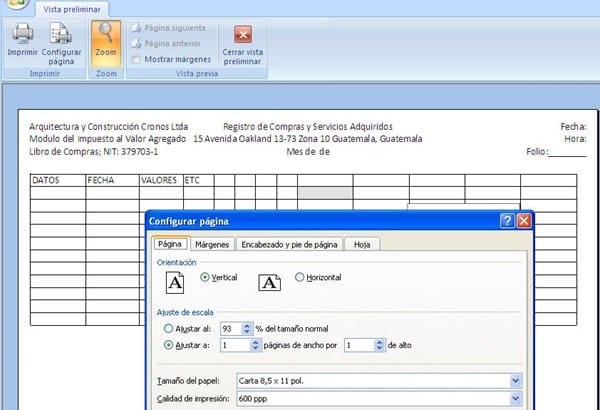600x410 pixels.
Task: Expand the Calidad de impresión dropdown
Action: pos(515,398)
